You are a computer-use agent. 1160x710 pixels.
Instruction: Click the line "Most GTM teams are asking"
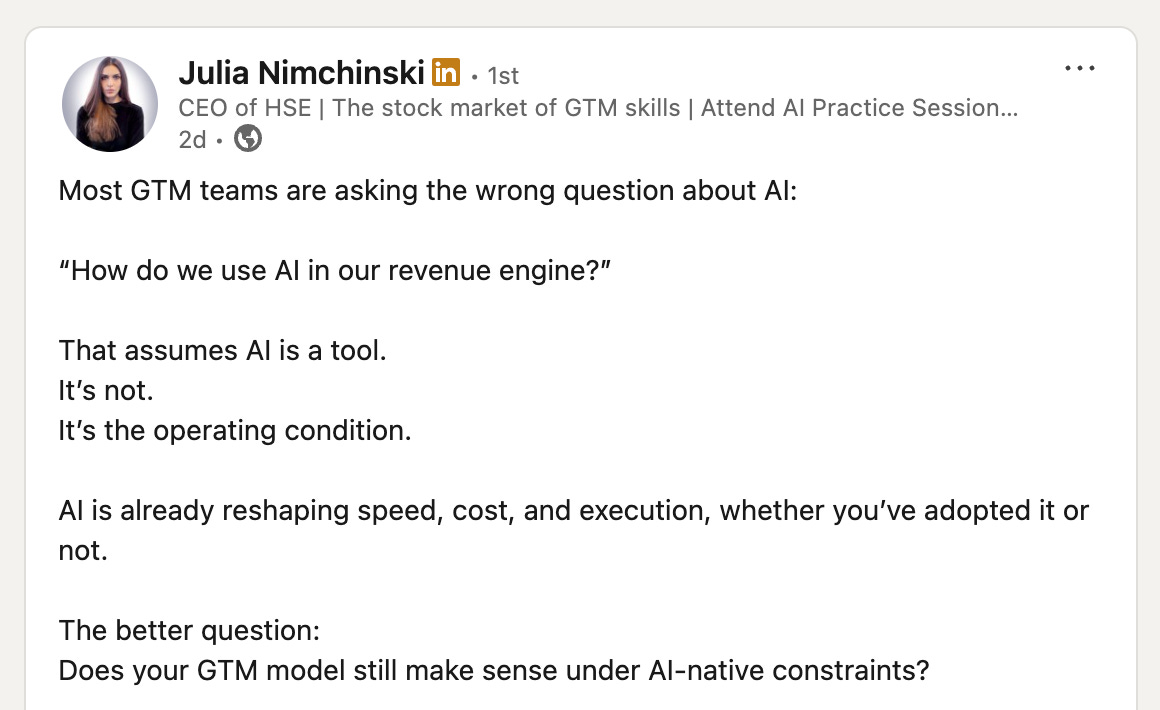tap(428, 191)
